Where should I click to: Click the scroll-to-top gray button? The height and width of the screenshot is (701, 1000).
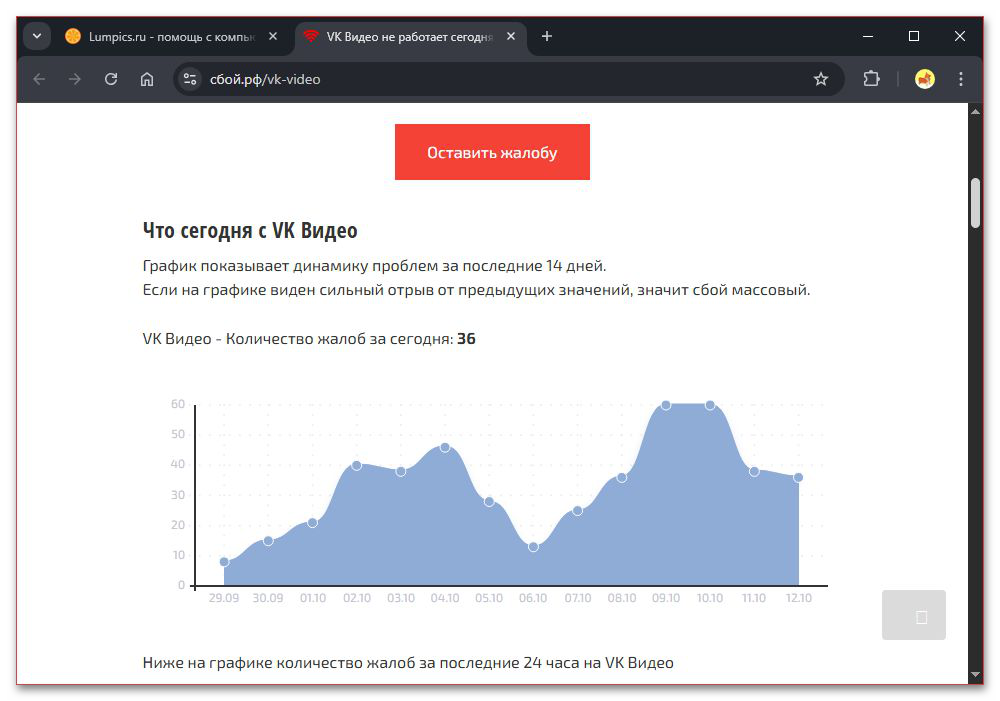point(914,615)
